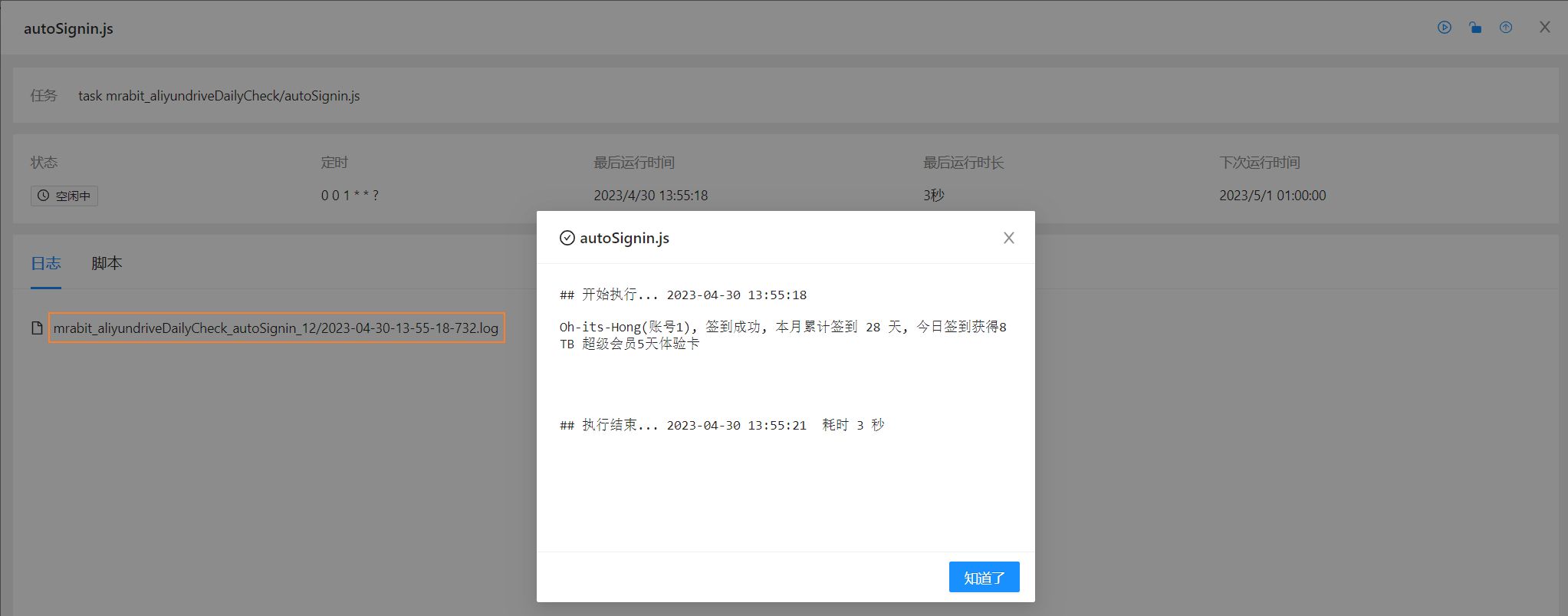
Task: Click the 任务 field label
Action: tap(44, 96)
